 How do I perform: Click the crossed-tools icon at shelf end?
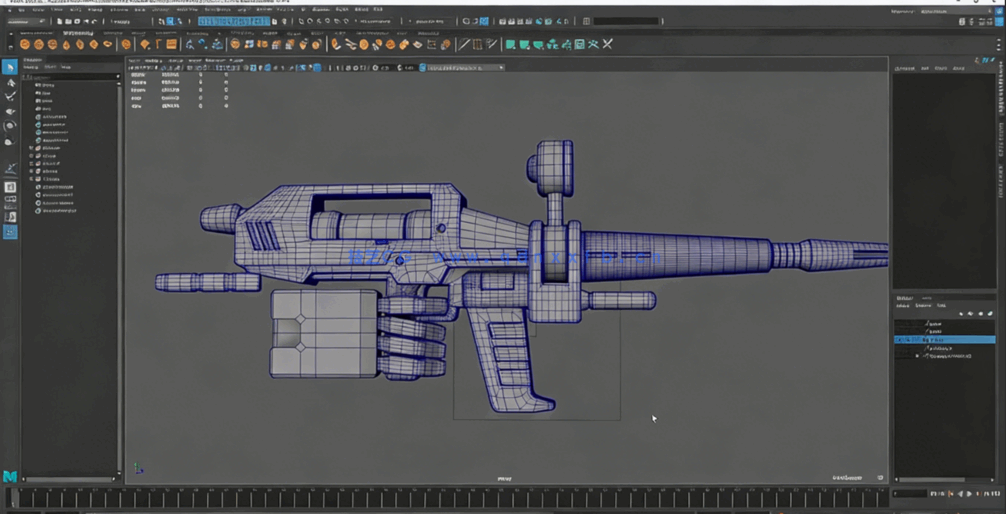click(607, 44)
